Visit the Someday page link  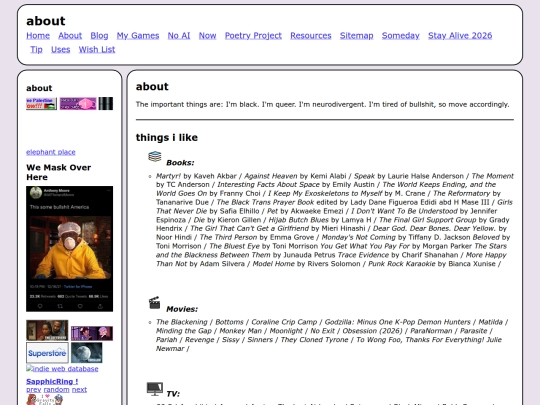(x=401, y=35)
